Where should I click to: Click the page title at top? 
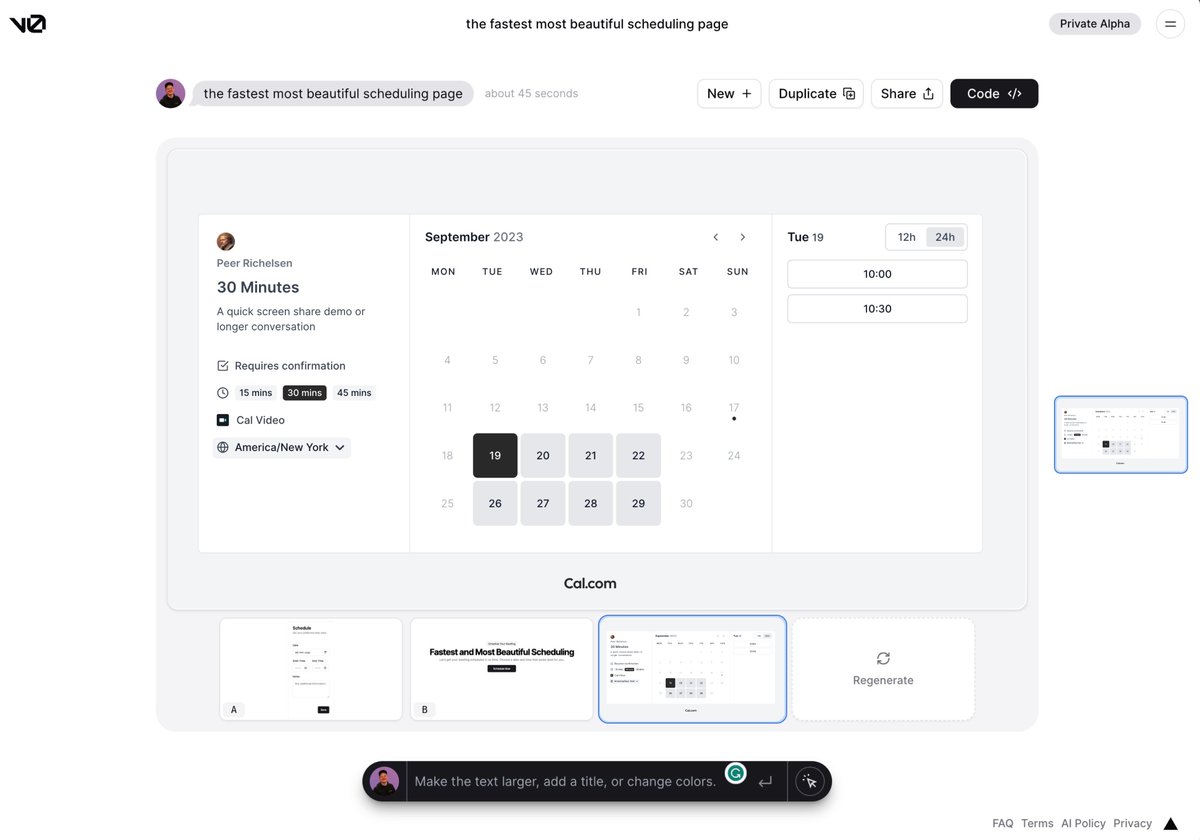[x=597, y=24]
